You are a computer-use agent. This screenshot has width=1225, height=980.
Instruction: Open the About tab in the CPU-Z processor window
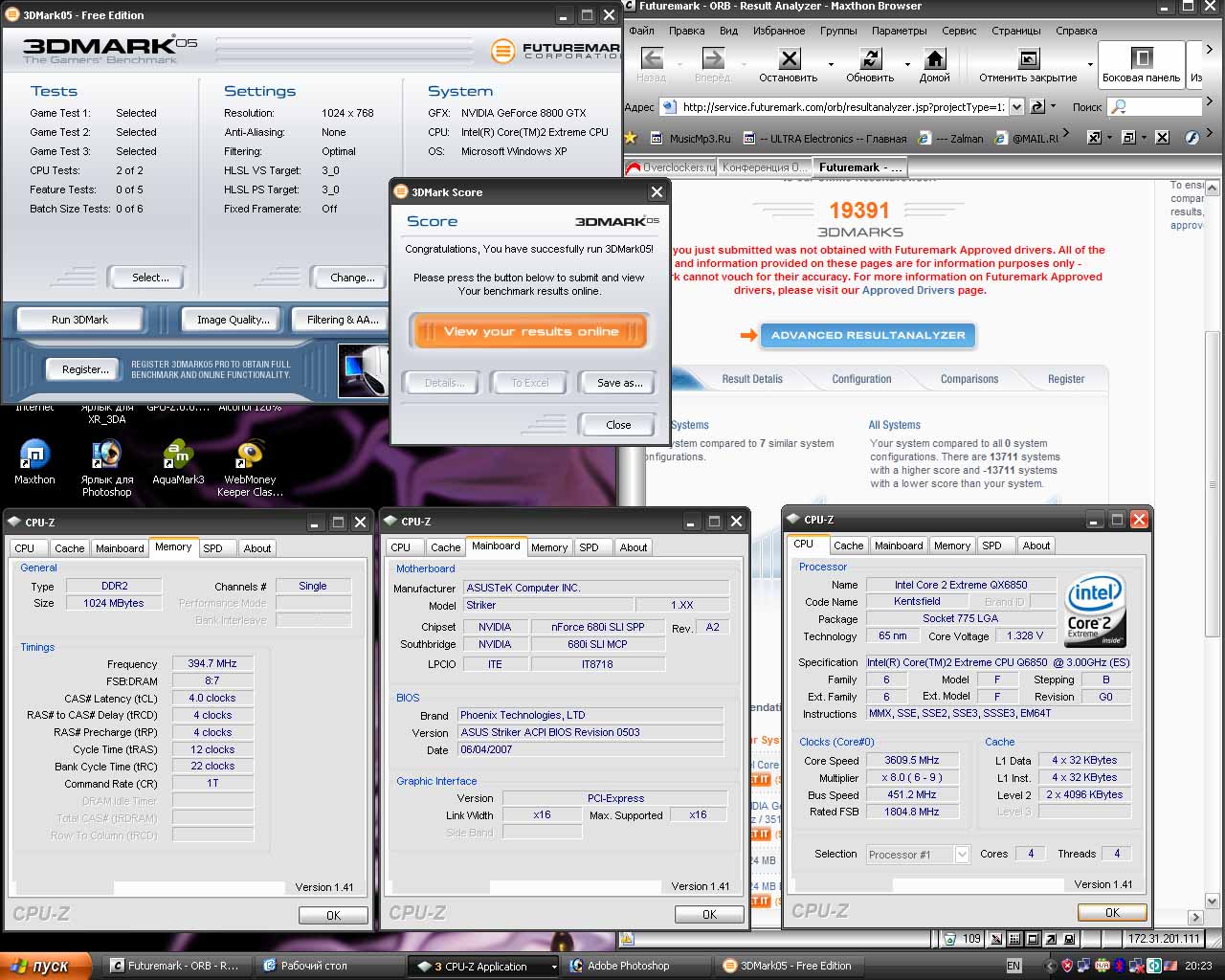tap(1036, 546)
